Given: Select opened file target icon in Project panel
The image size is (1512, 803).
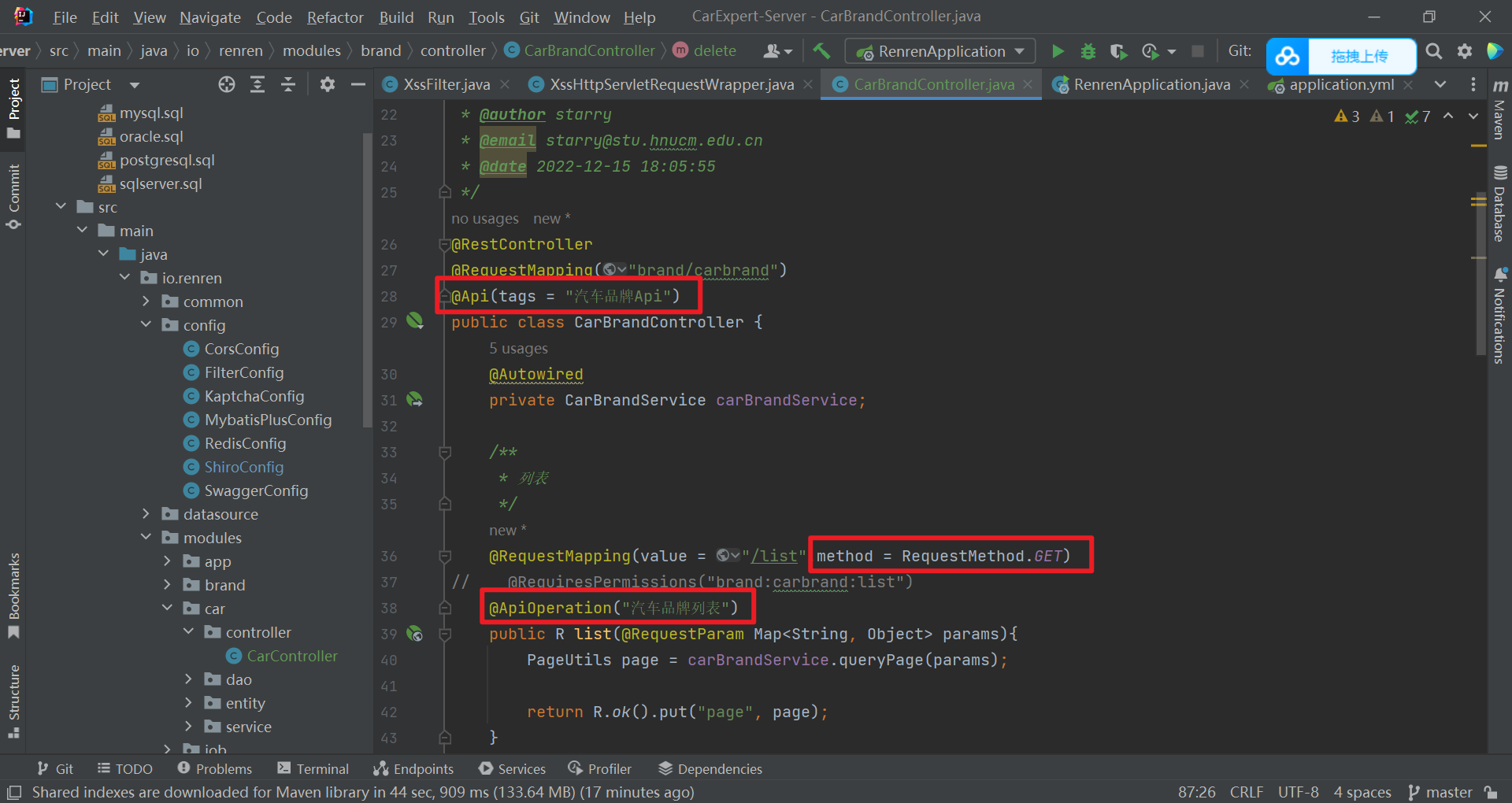Looking at the screenshot, I should [227, 84].
